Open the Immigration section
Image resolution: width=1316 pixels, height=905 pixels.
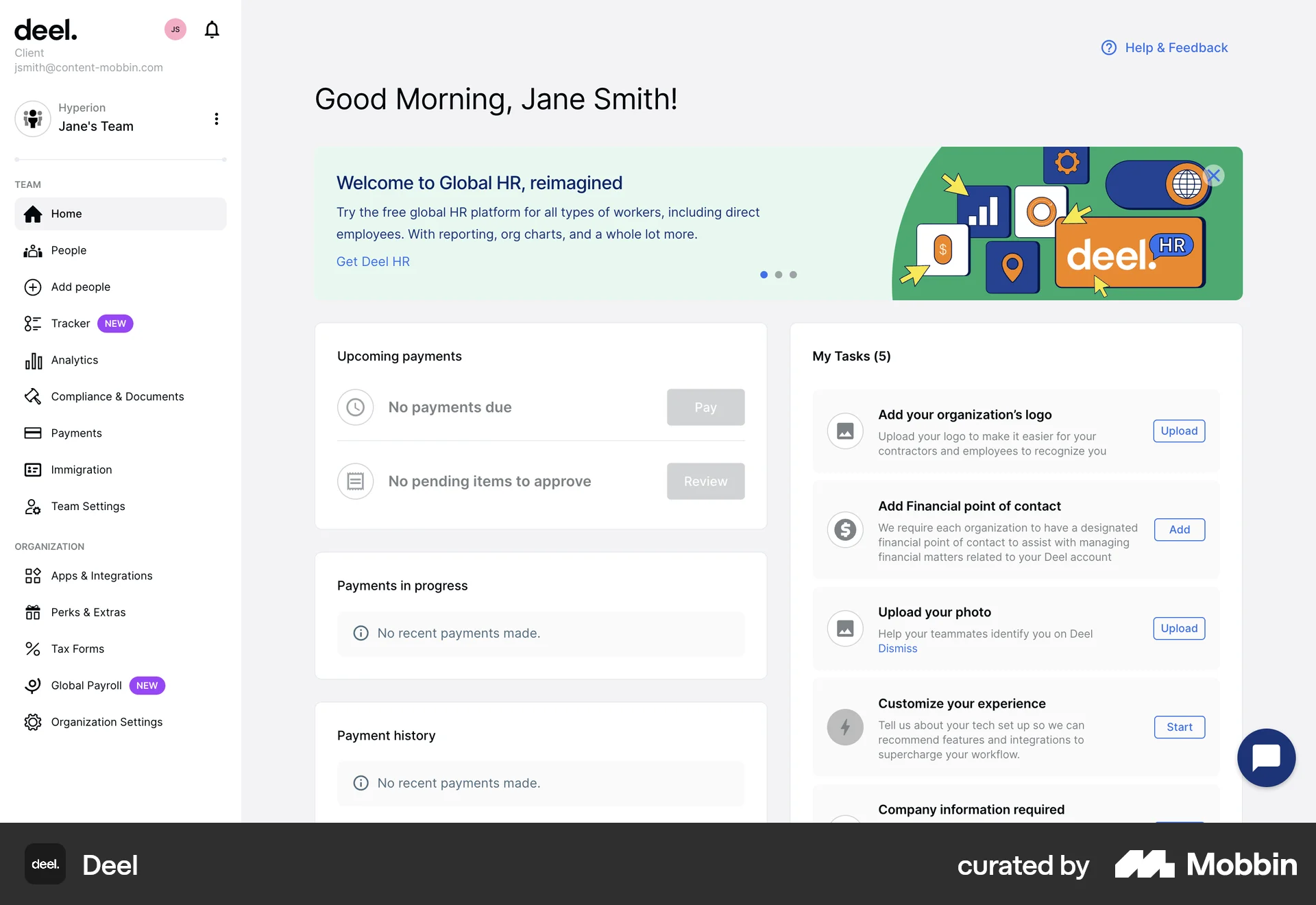point(81,470)
